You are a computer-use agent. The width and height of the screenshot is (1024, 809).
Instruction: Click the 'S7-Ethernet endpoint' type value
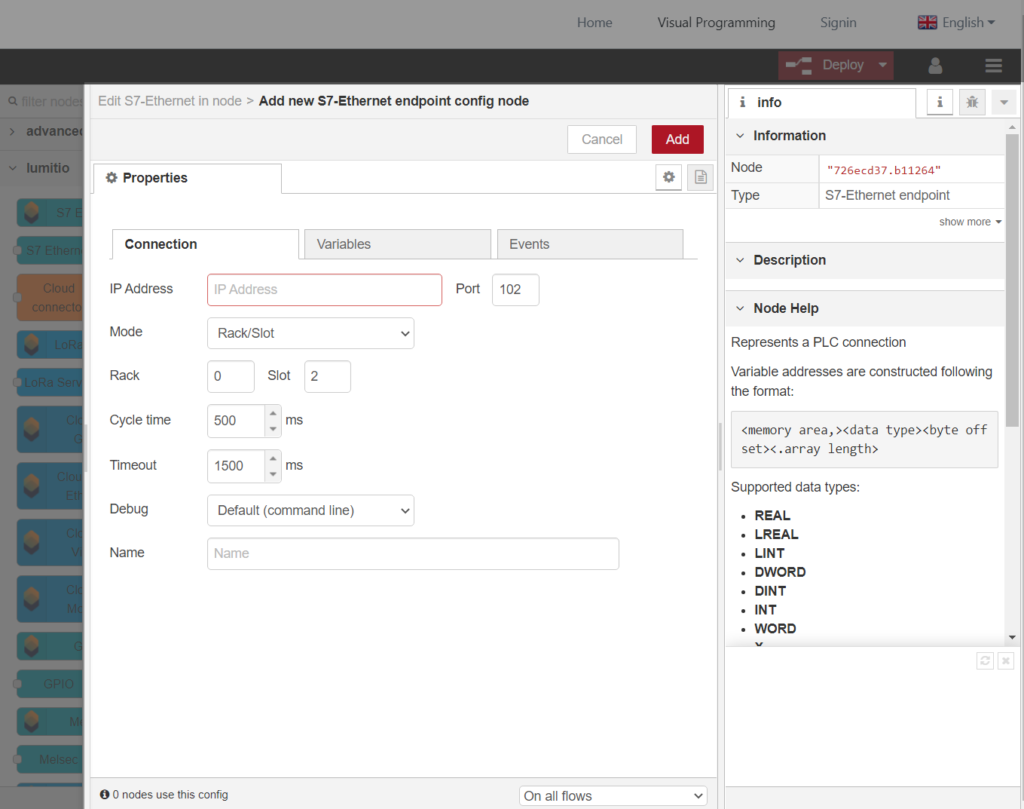point(887,195)
